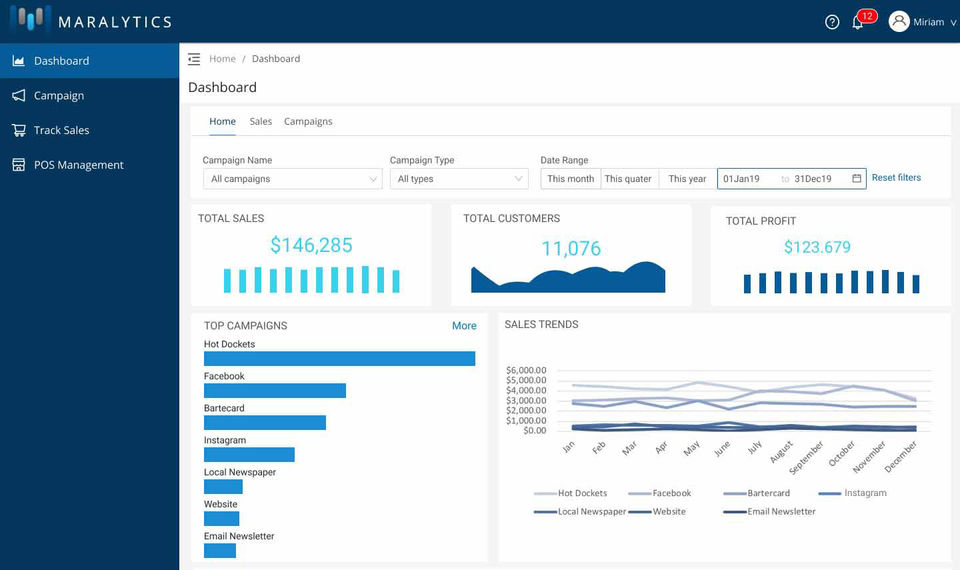The width and height of the screenshot is (960, 570).
Task: Switch to the Sales tab
Action: [260, 122]
